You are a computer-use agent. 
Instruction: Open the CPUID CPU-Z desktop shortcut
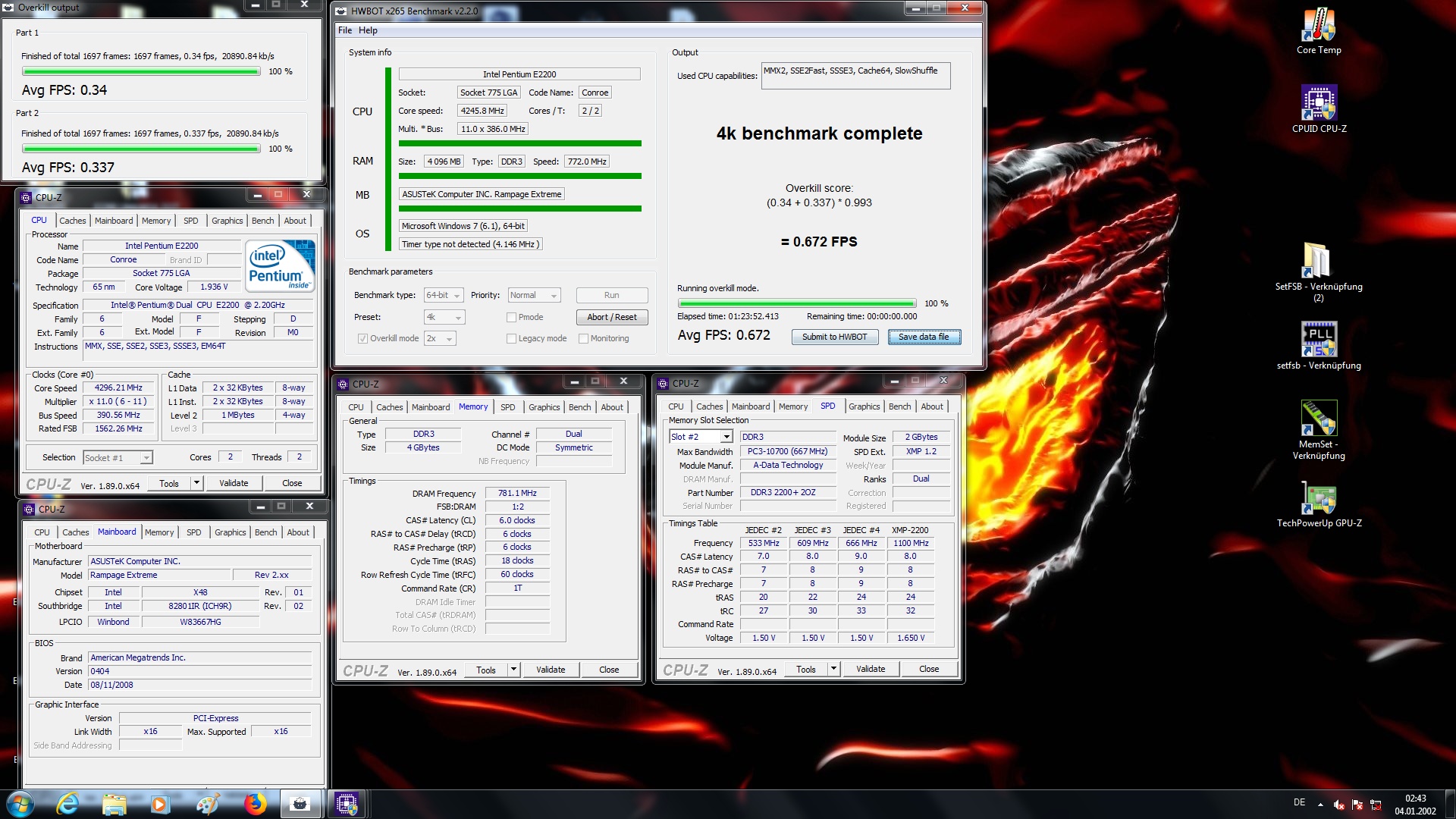click(x=1319, y=109)
